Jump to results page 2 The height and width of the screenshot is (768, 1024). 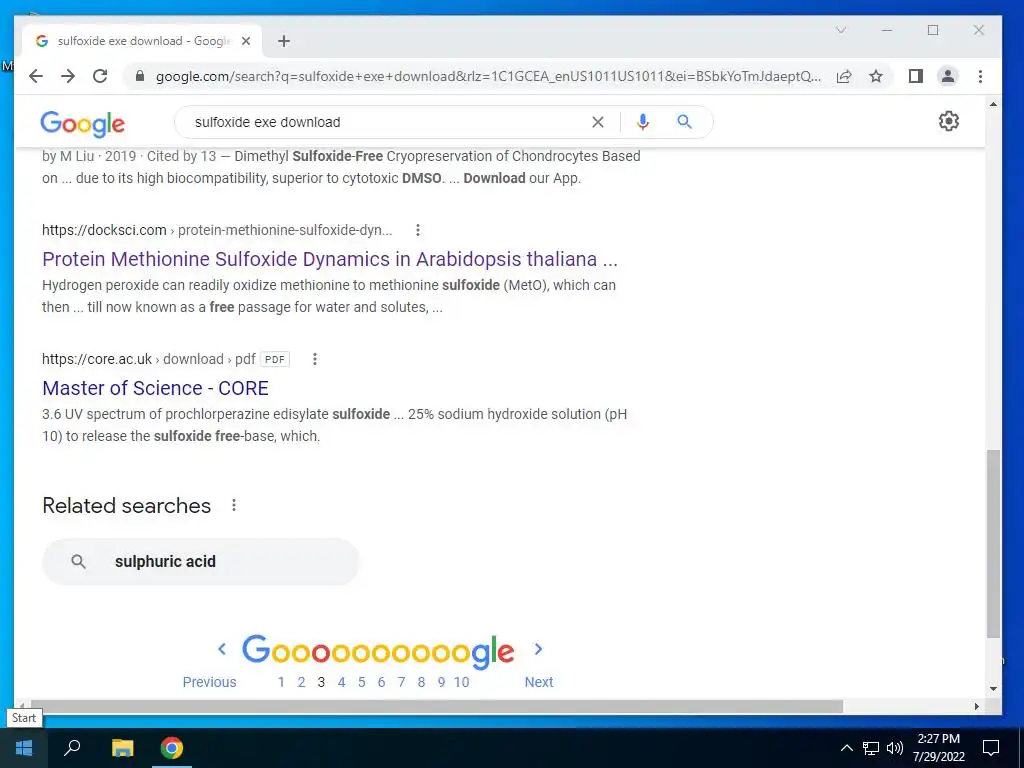tap(301, 682)
